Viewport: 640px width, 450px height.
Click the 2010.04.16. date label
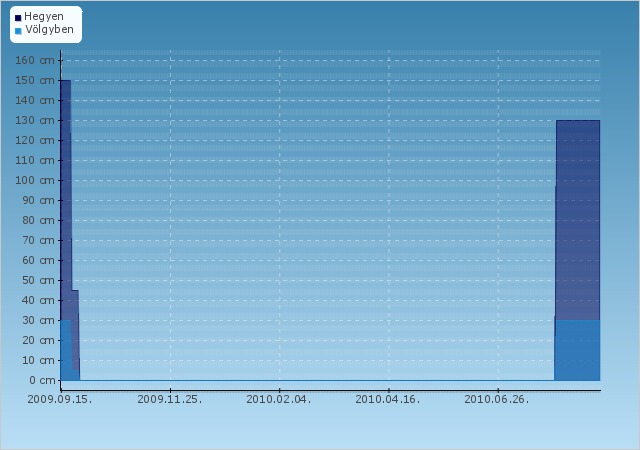coord(388,399)
